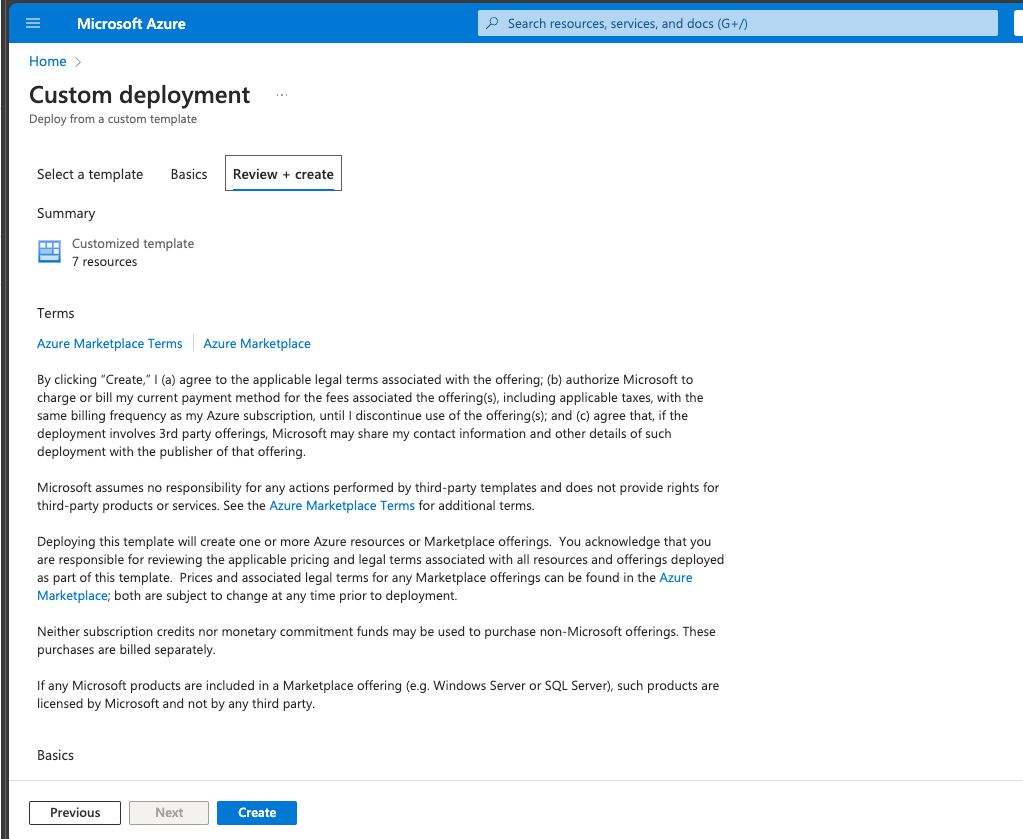The image size is (1023, 839).
Task: Click the Customized template icon
Action: 50,251
